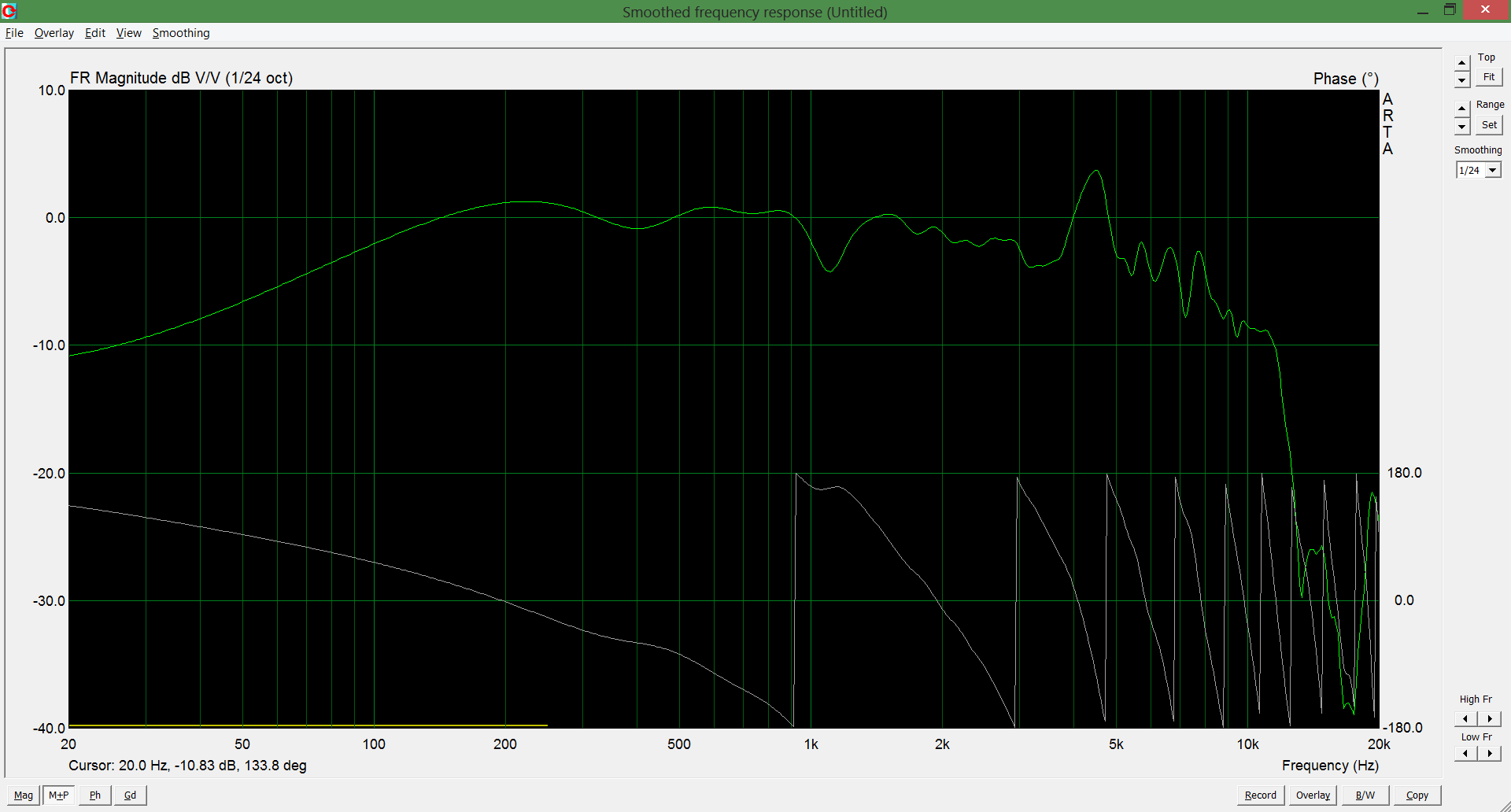Viewport: 1511px width, 812px height.
Task: Lower graph top with Top down arrow
Action: coord(1462,79)
